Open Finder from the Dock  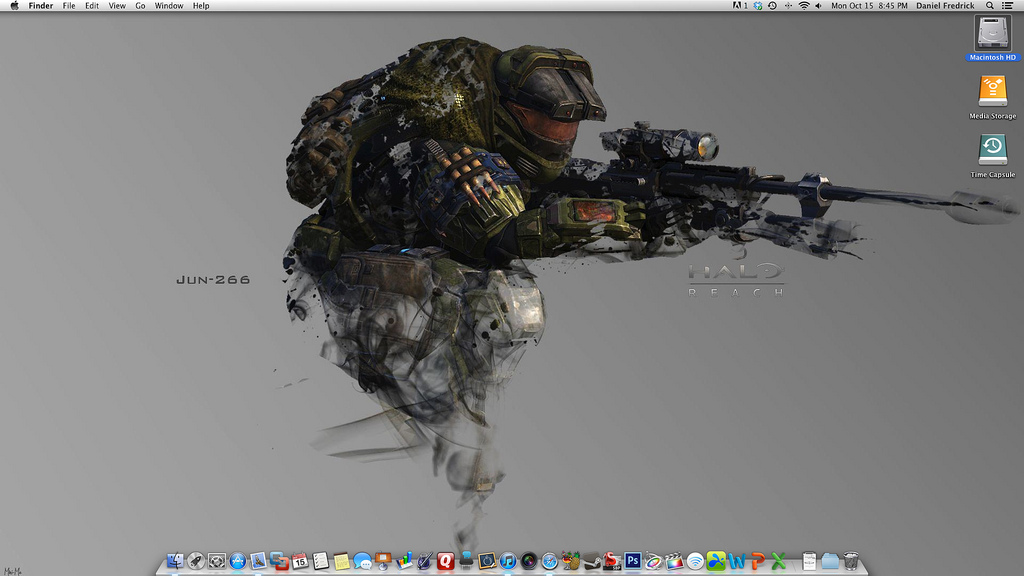click(175, 560)
